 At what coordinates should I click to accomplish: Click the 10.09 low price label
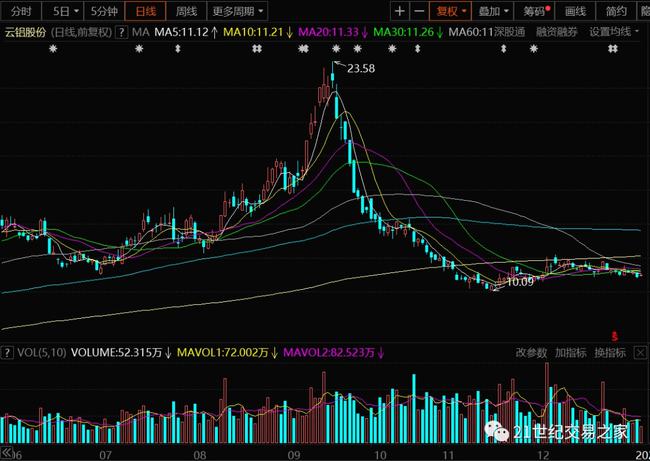520,282
